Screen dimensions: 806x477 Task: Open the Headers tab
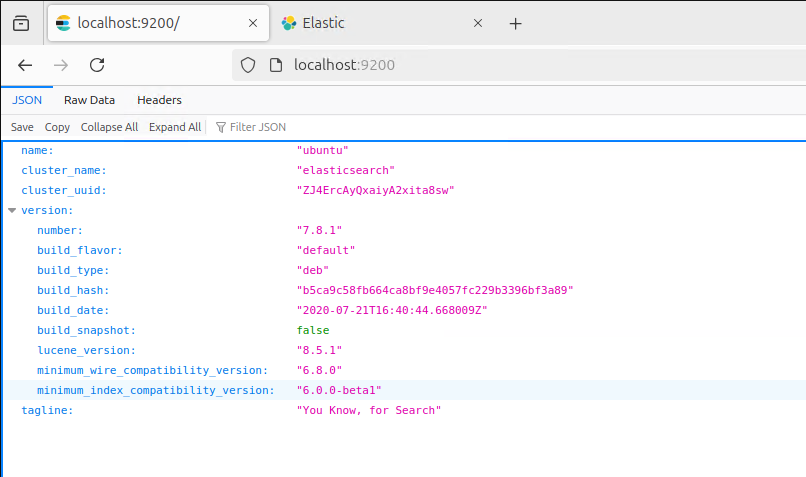point(159,100)
